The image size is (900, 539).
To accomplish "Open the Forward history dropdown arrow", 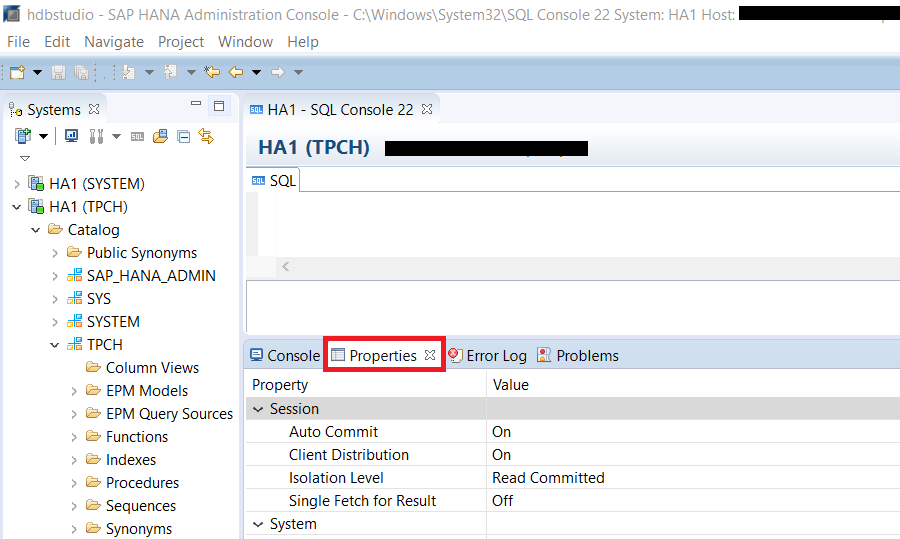I will pyautogui.click(x=298, y=72).
